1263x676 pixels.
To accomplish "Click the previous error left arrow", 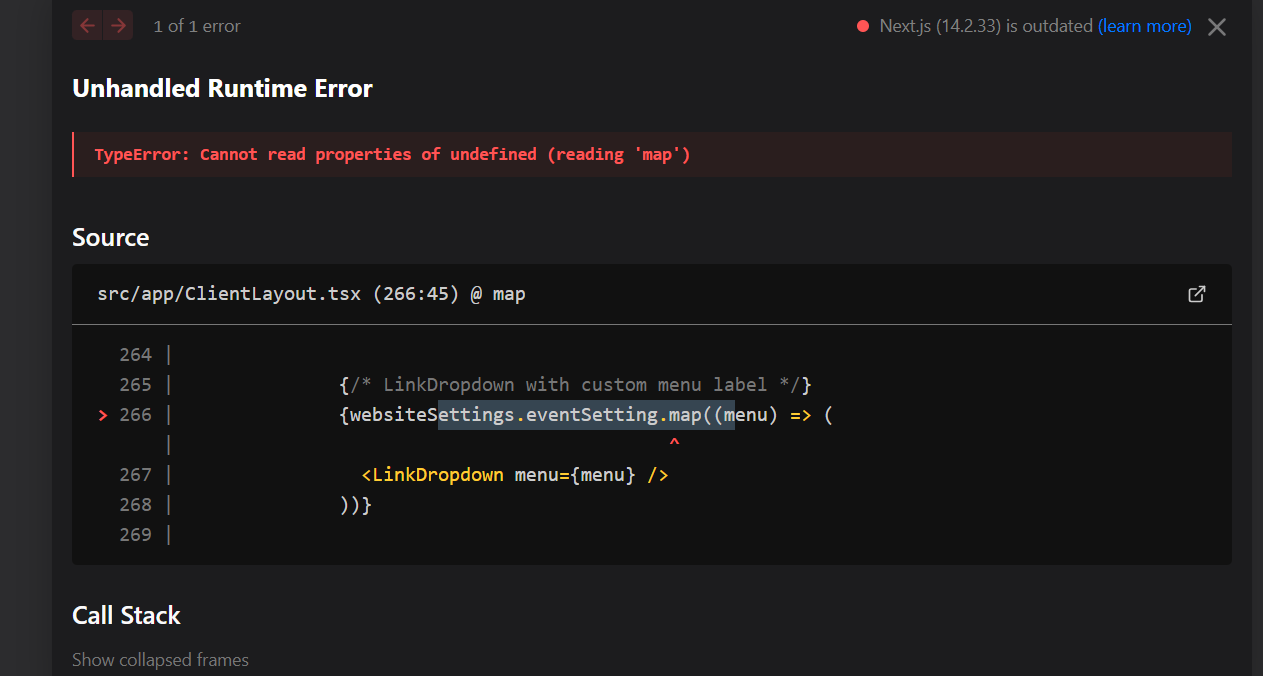I will coord(87,26).
